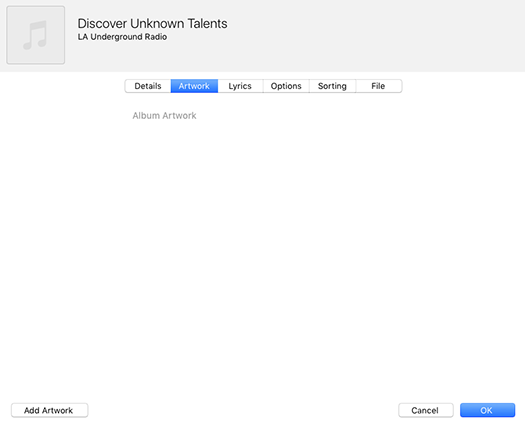The image size is (525, 427).
Task: Click the song title Discover Unknown Talents
Action: click(152, 24)
